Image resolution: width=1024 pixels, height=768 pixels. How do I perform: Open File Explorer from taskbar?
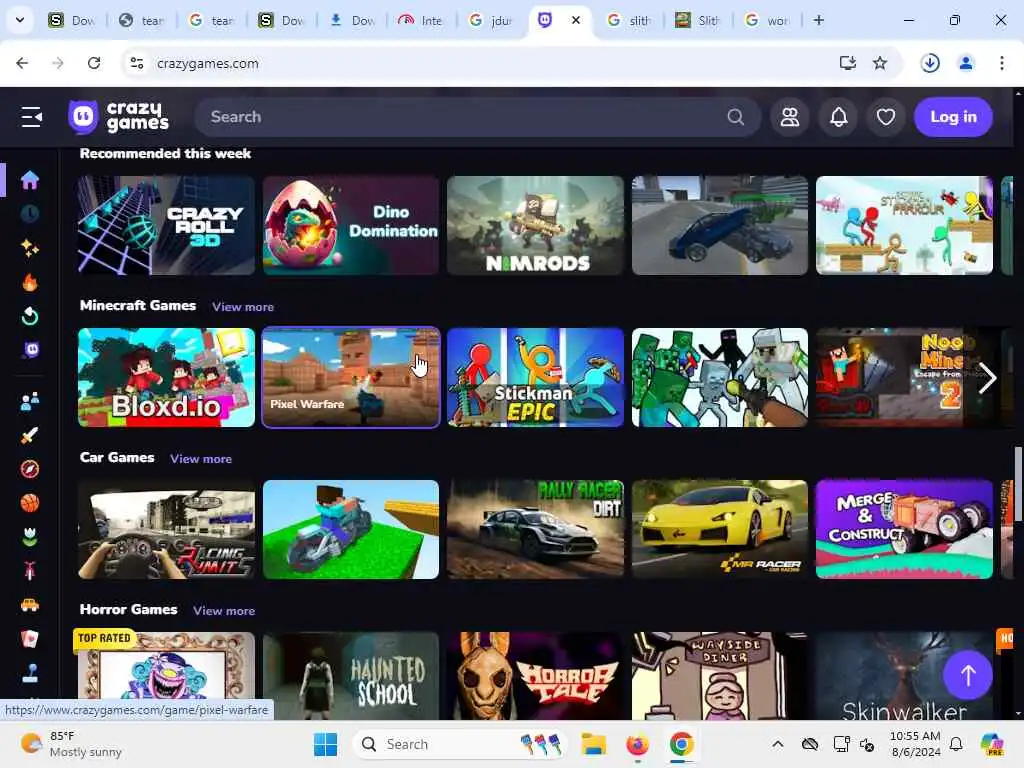click(594, 744)
